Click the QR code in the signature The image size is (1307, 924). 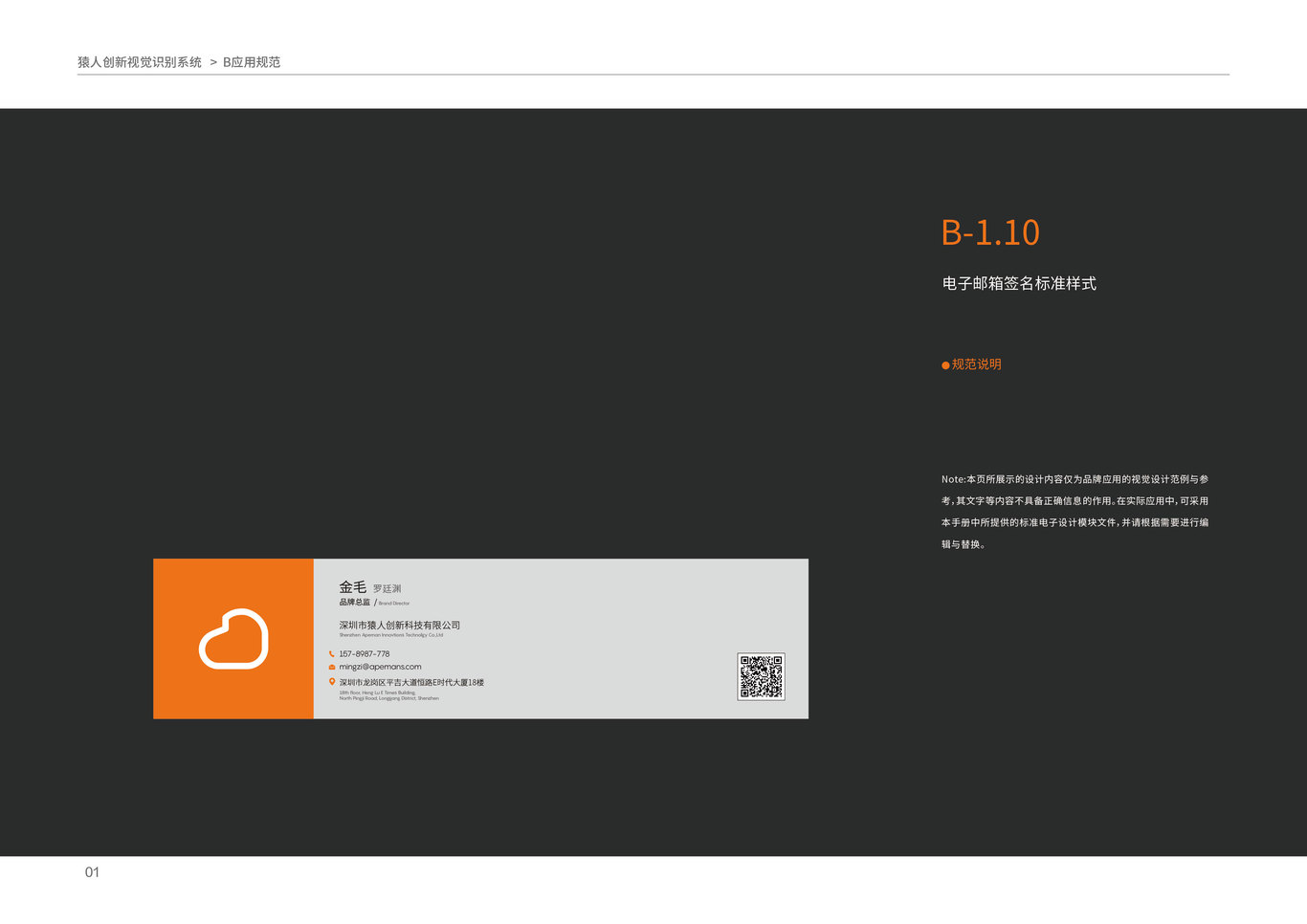click(x=761, y=677)
